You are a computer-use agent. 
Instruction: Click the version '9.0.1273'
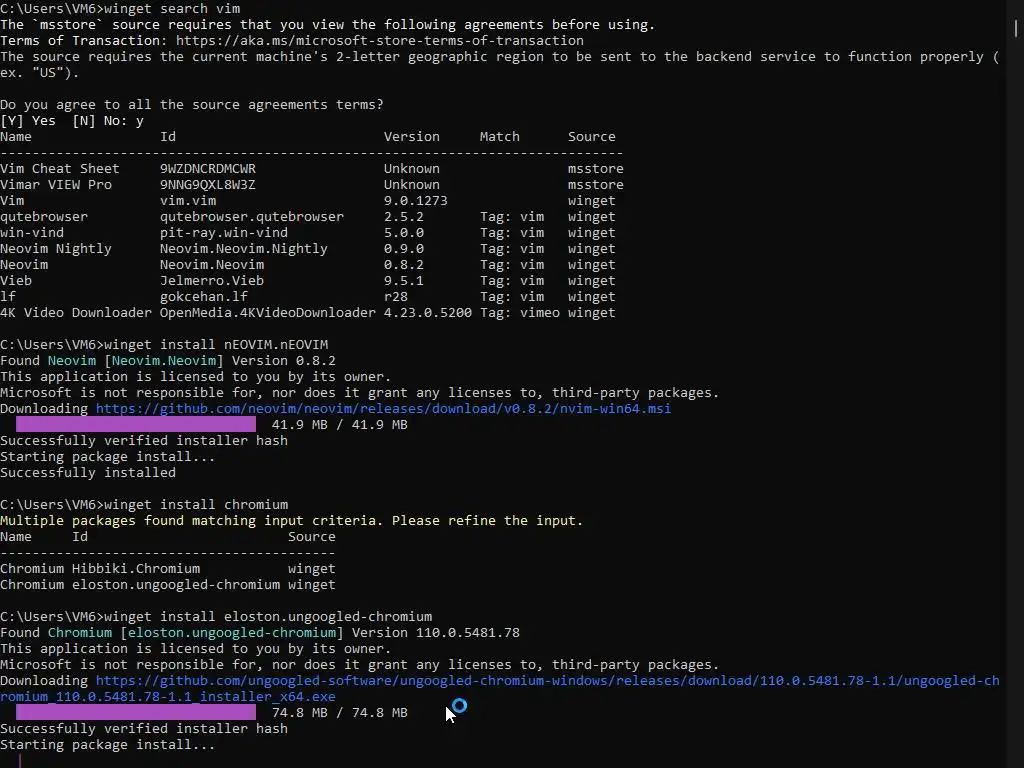[415, 200]
